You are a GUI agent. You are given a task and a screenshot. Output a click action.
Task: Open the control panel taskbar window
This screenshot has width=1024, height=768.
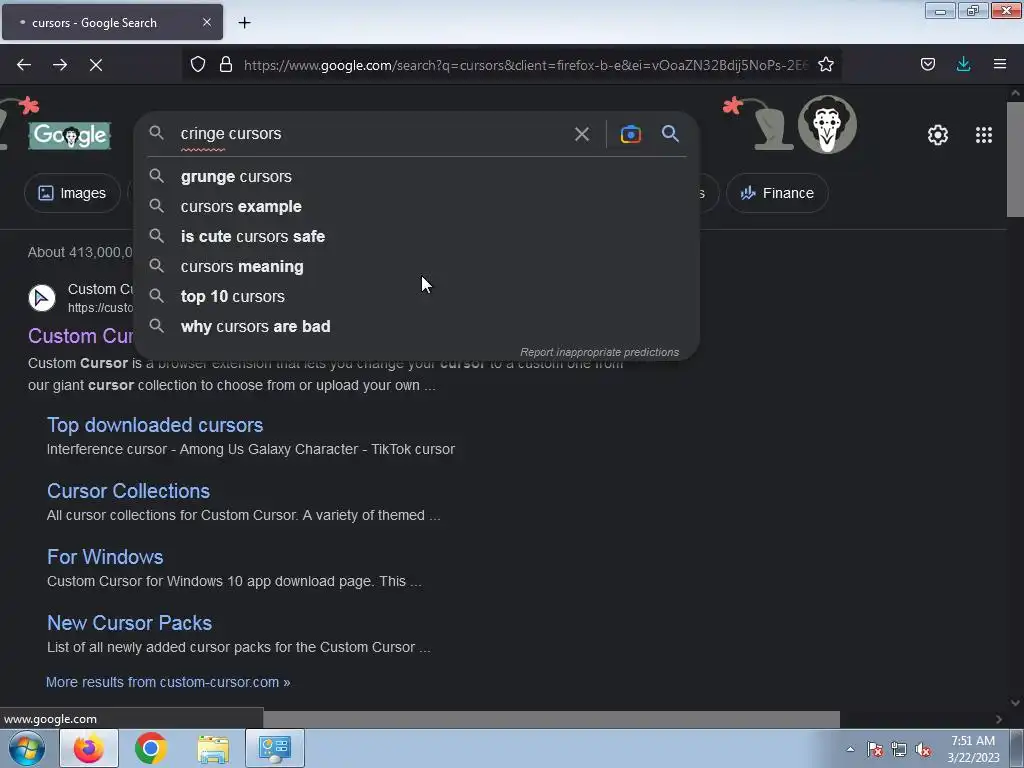275,748
